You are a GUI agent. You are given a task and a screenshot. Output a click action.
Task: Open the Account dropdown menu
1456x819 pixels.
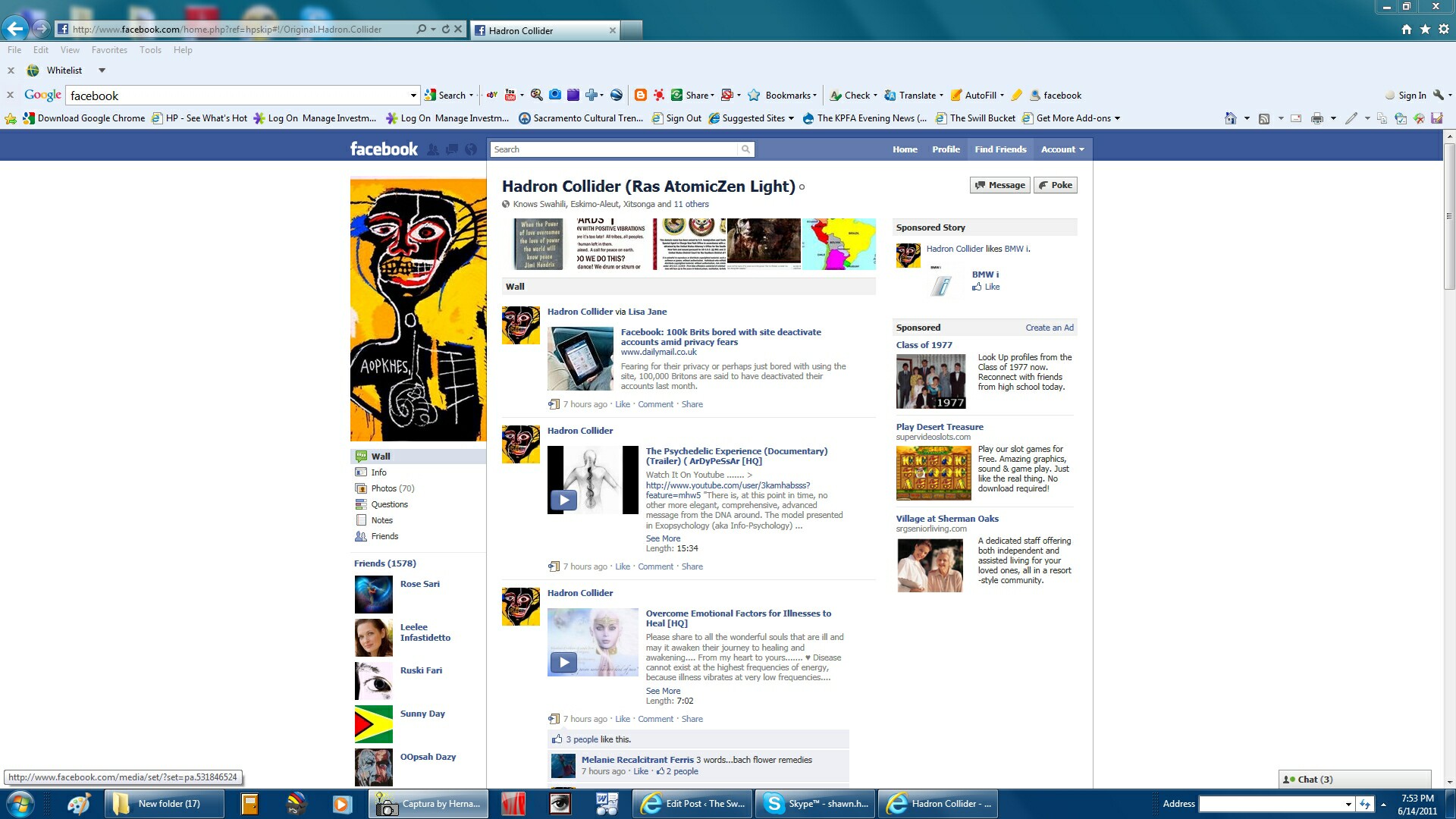point(1062,149)
